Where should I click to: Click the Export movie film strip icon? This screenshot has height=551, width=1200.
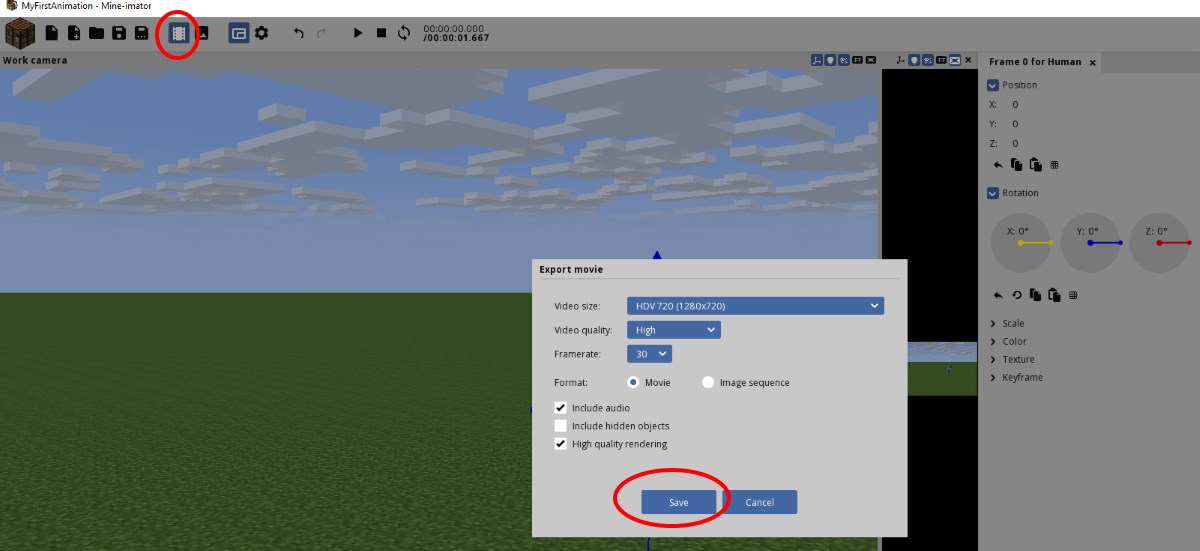(x=178, y=33)
